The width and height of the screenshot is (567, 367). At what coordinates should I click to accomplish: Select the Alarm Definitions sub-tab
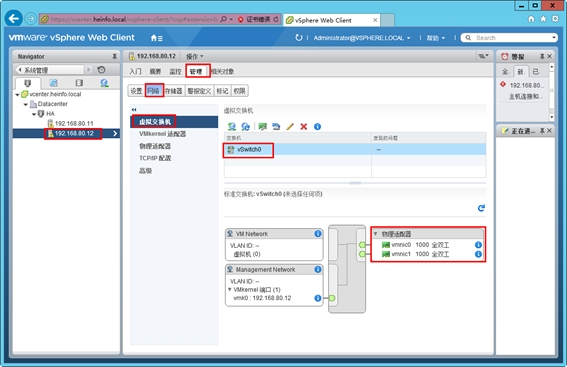pyautogui.click(x=199, y=91)
